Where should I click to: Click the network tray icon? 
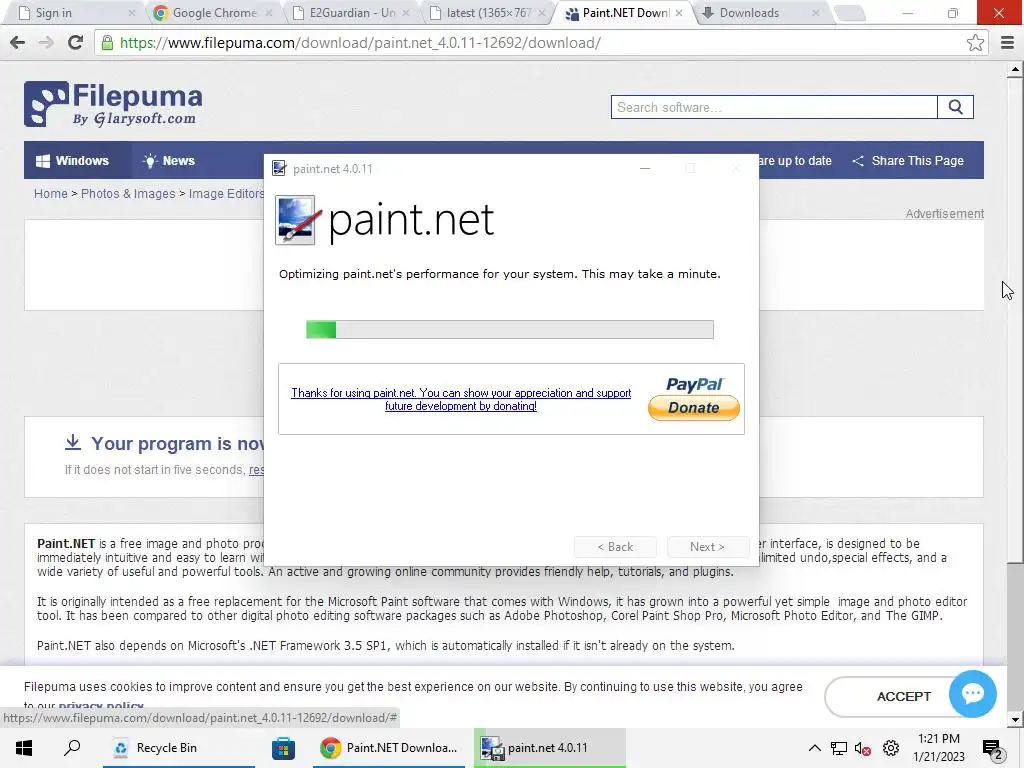839,748
